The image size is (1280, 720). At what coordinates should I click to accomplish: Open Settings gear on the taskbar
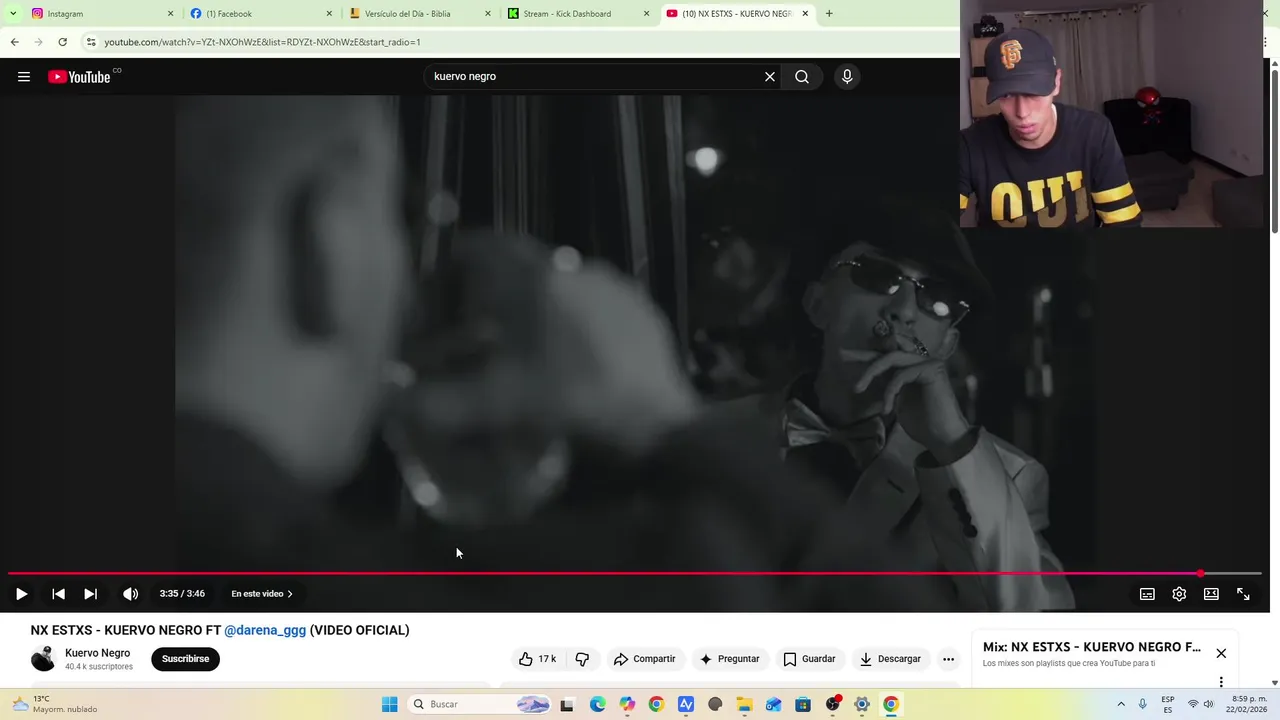pos(862,704)
